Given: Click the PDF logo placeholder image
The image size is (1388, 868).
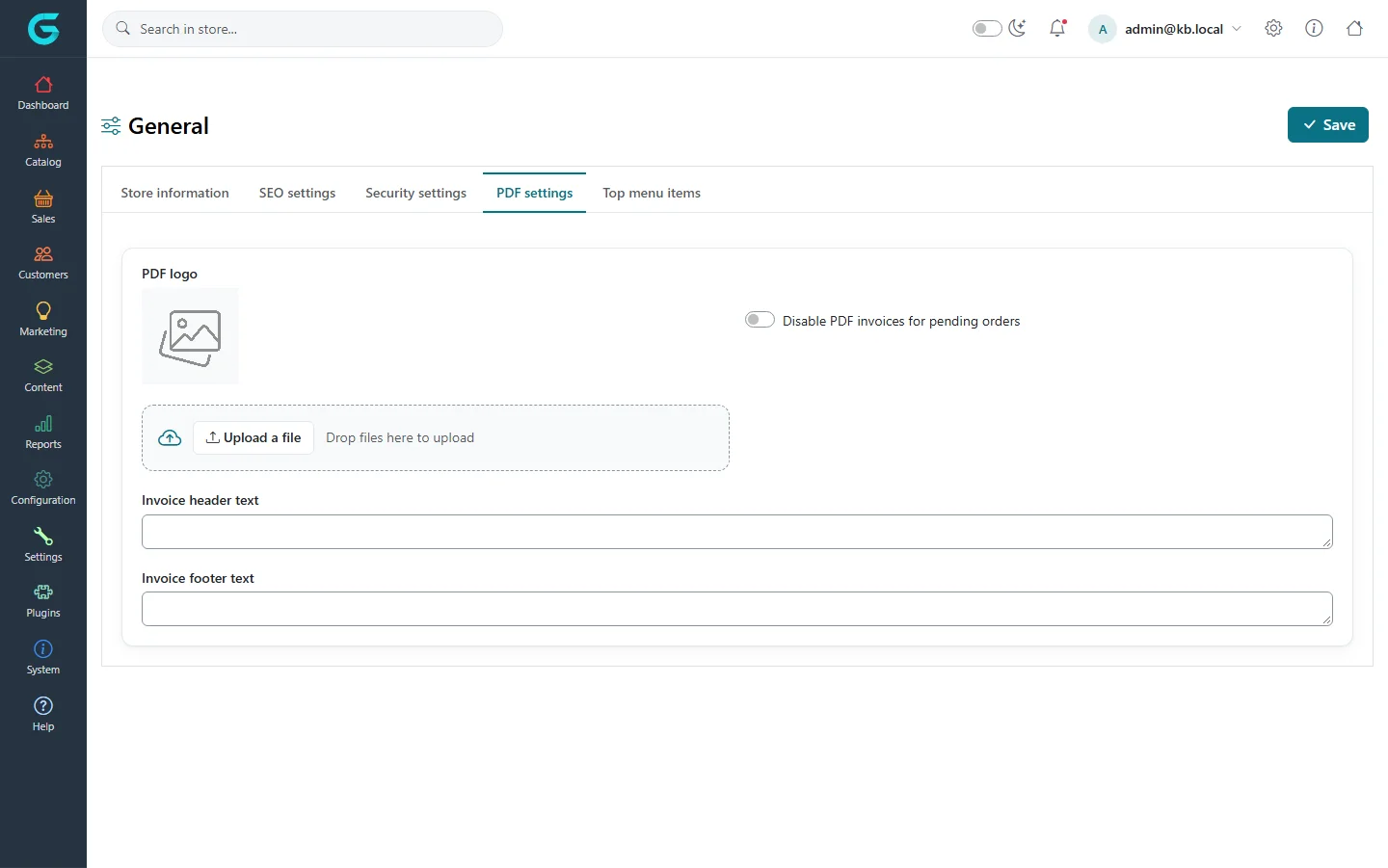Looking at the screenshot, I should 190,336.
